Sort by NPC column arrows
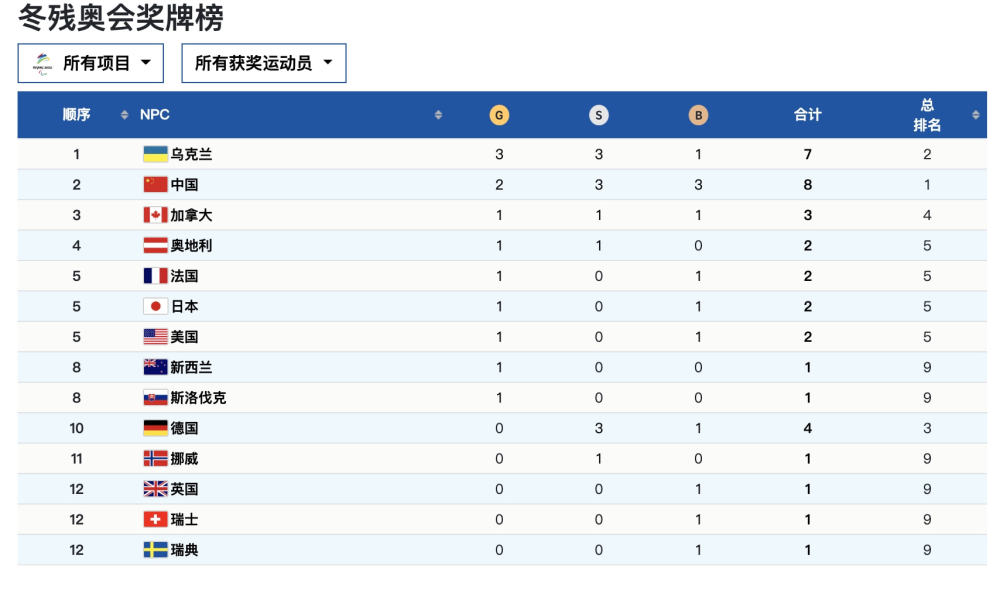Screen dimensions: 1000x590 (x=438, y=115)
